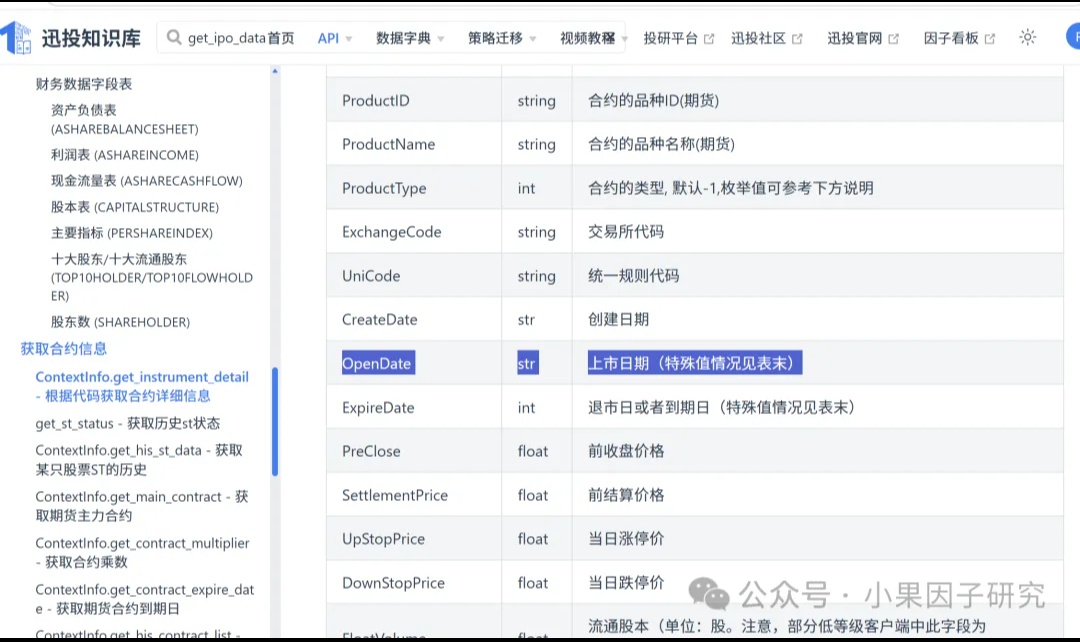This screenshot has height=642, width=1080.
Task: Click the 创建日期 description
Action: point(618,320)
